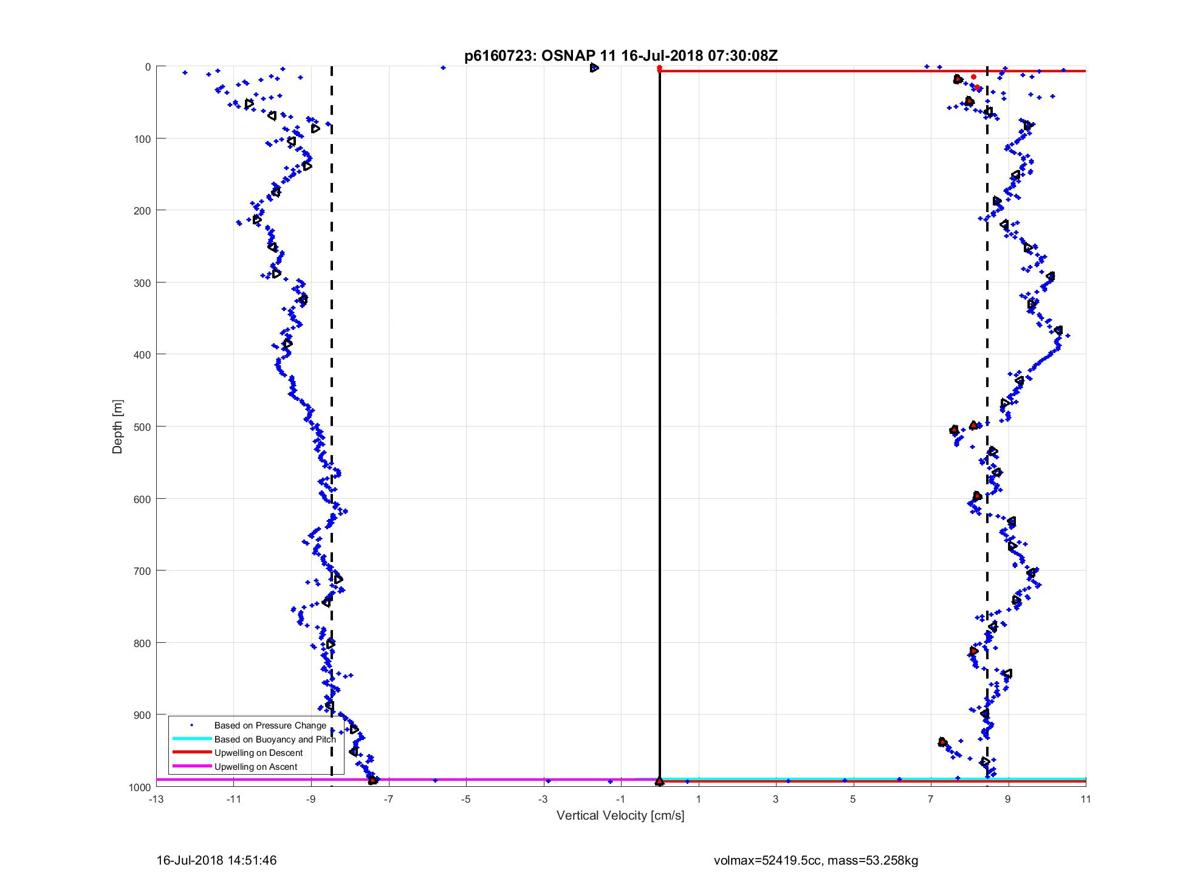Click the velocity axis tick label "-5"

tap(466, 799)
